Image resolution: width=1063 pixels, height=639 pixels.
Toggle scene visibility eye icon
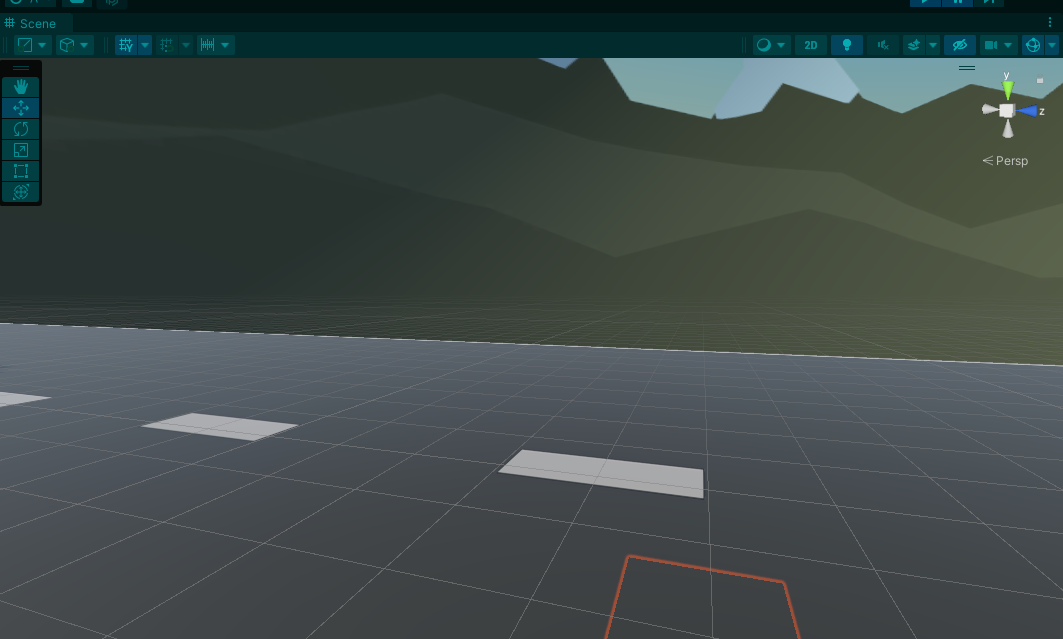(x=959, y=45)
